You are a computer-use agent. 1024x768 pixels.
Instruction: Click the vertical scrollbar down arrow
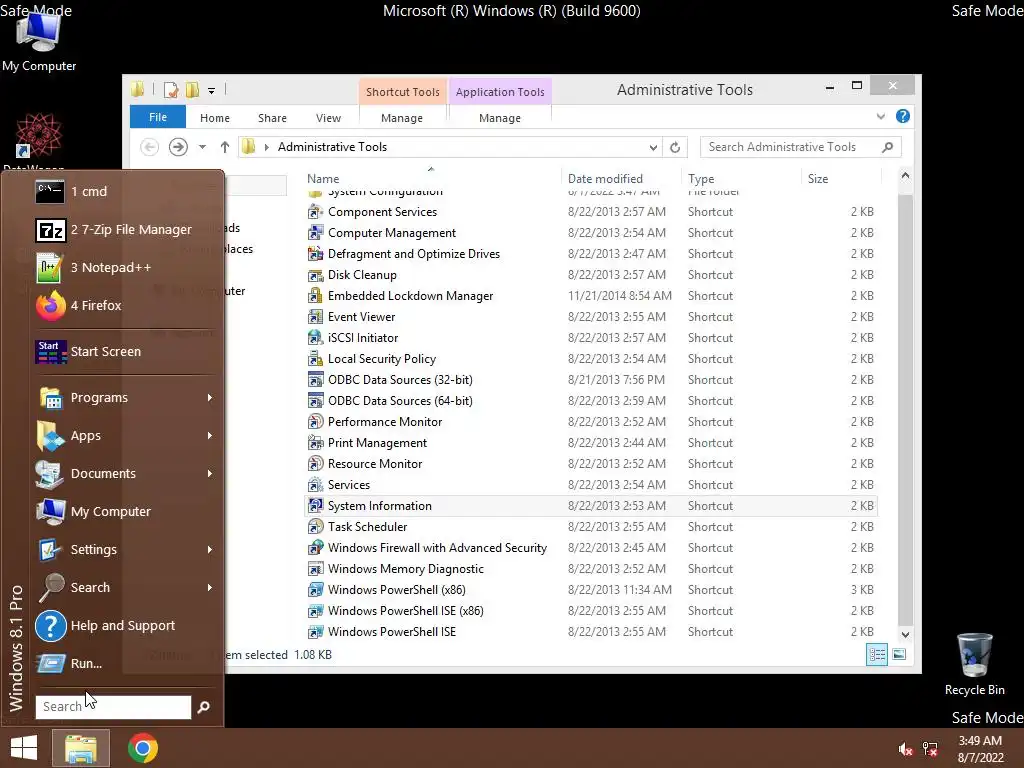click(905, 634)
